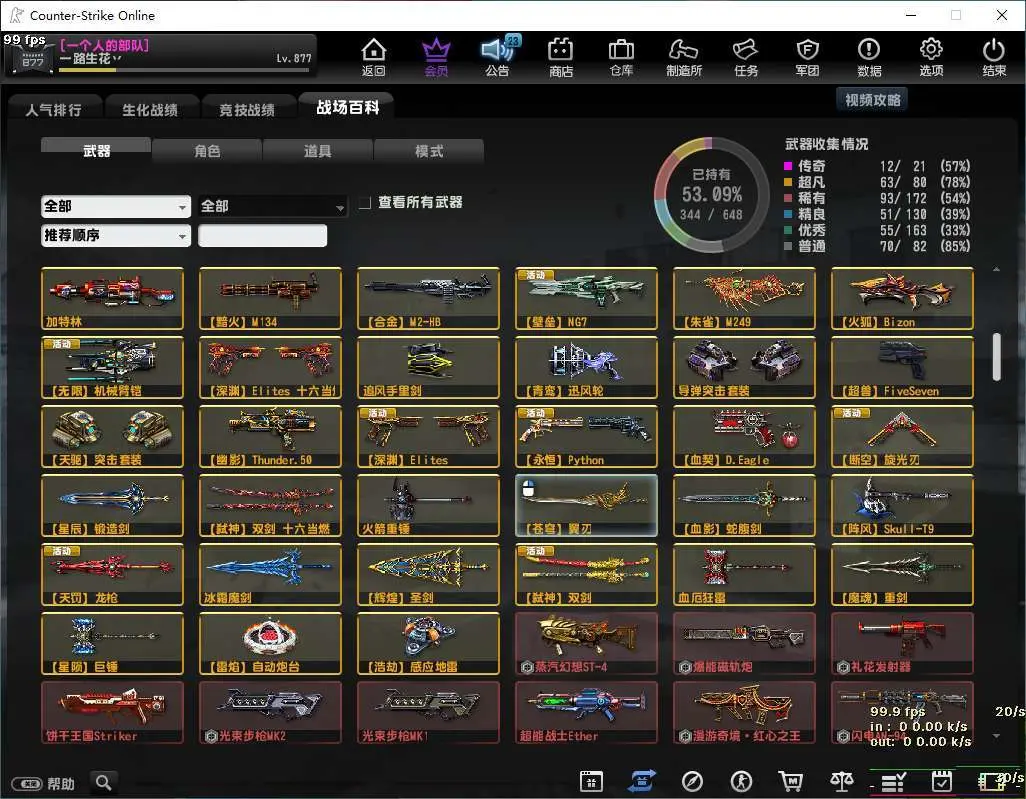Open the 军团 clan shield icon
The height and width of the screenshot is (799, 1026).
[807, 56]
